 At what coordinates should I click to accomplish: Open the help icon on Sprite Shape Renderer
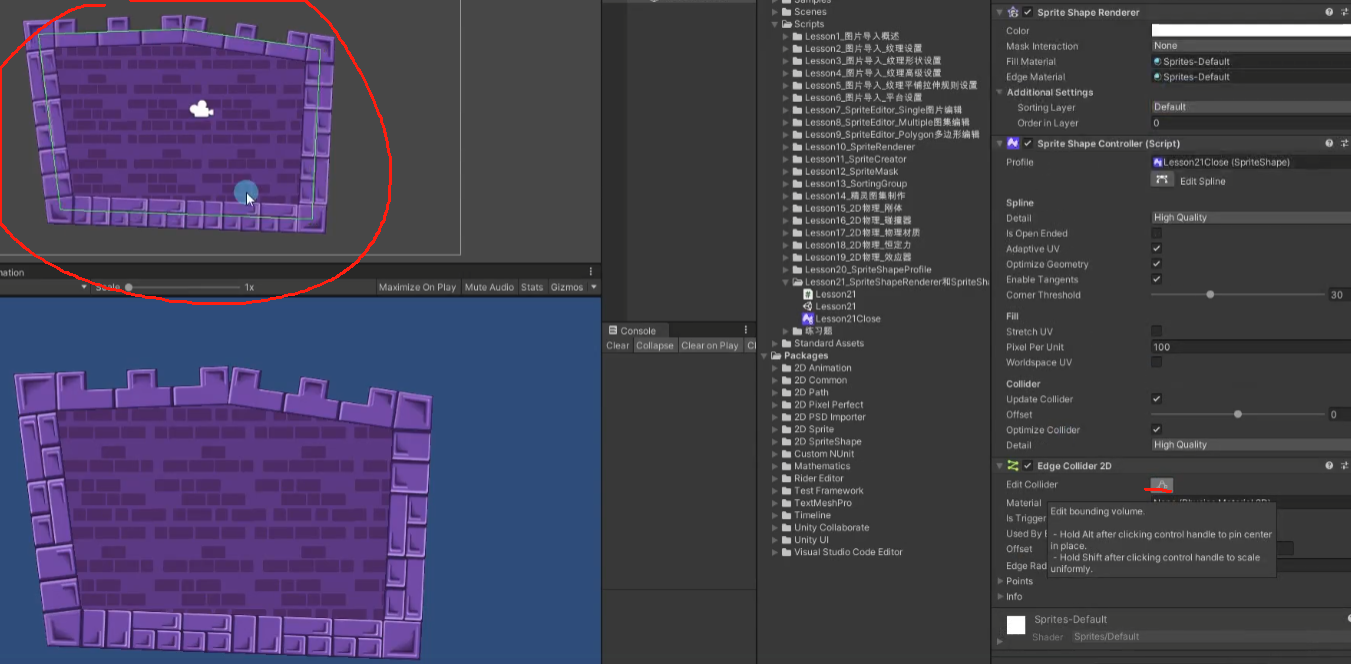1328,11
